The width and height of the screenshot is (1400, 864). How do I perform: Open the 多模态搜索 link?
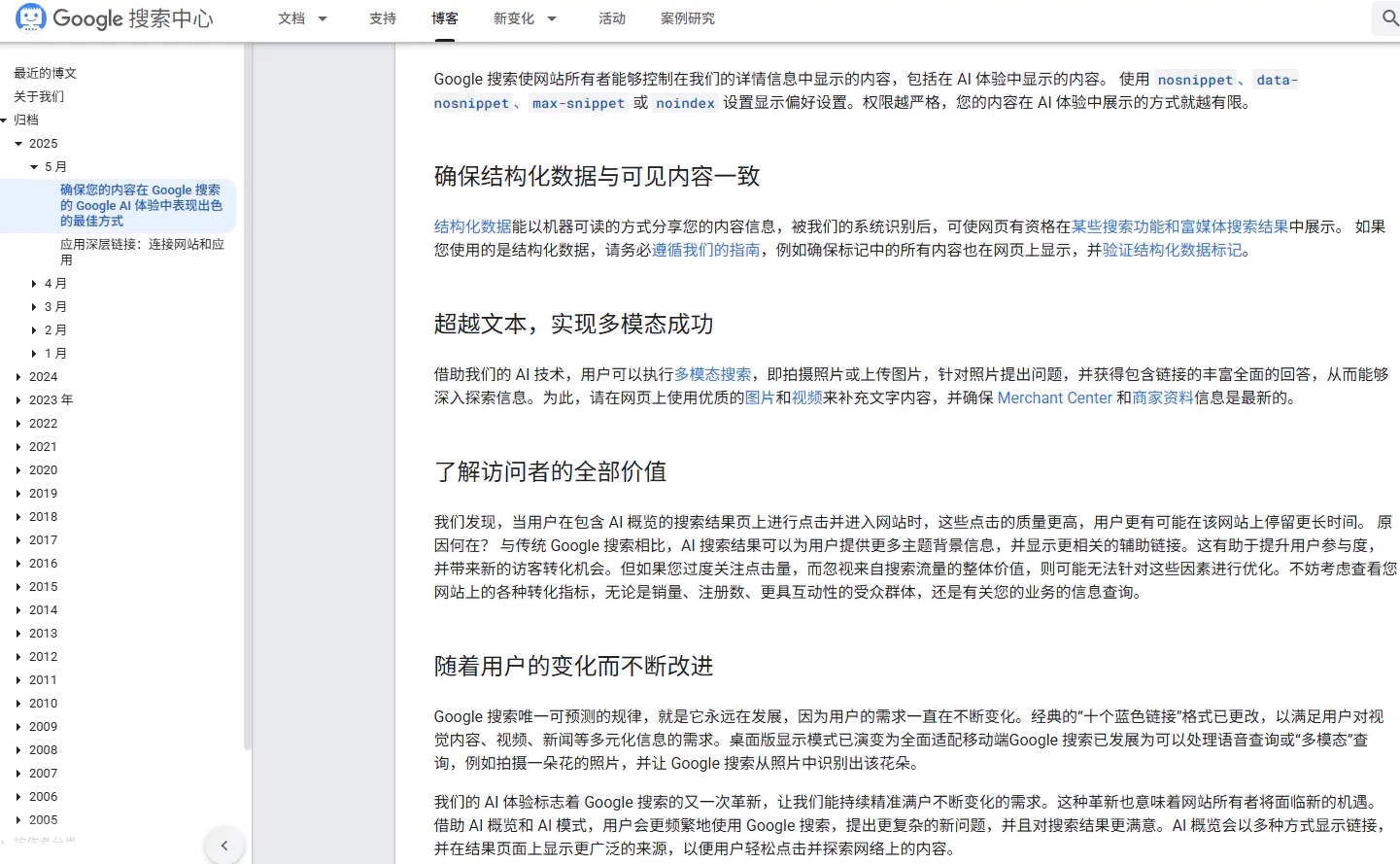tap(712, 374)
